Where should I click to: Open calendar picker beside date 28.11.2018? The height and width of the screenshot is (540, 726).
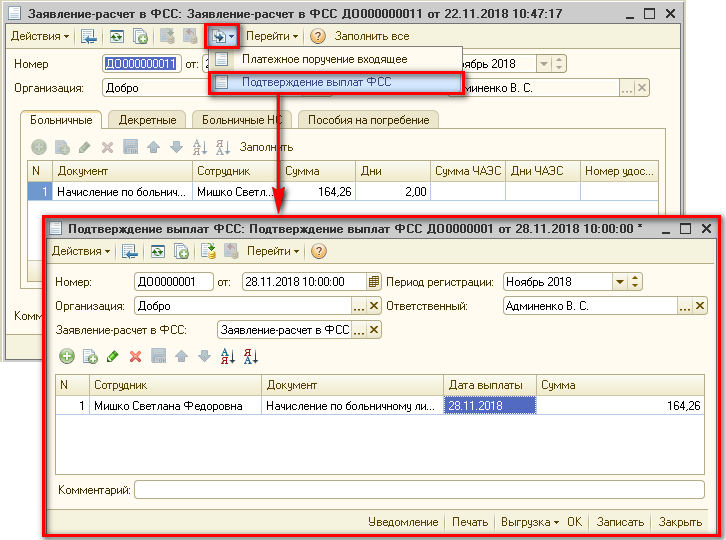[x=374, y=282]
